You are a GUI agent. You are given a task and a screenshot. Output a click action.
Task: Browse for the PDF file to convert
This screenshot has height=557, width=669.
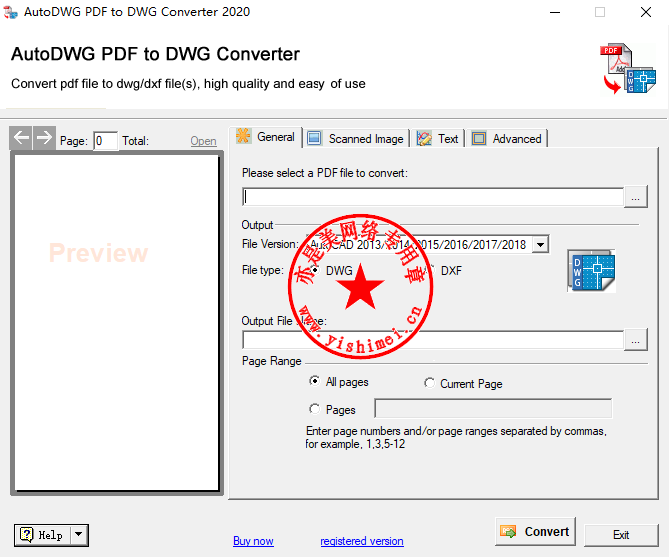tap(635, 197)
